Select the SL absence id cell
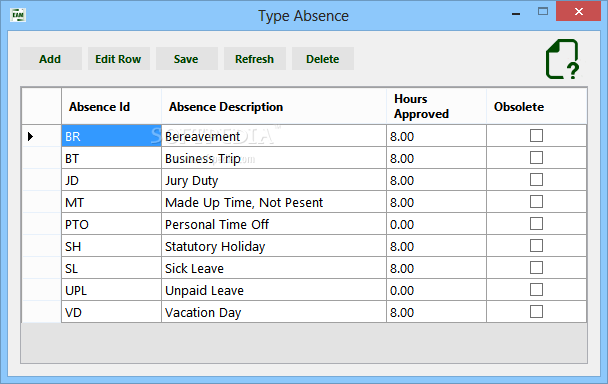Screen dimensions: 608x384 (x=111, y=268)
